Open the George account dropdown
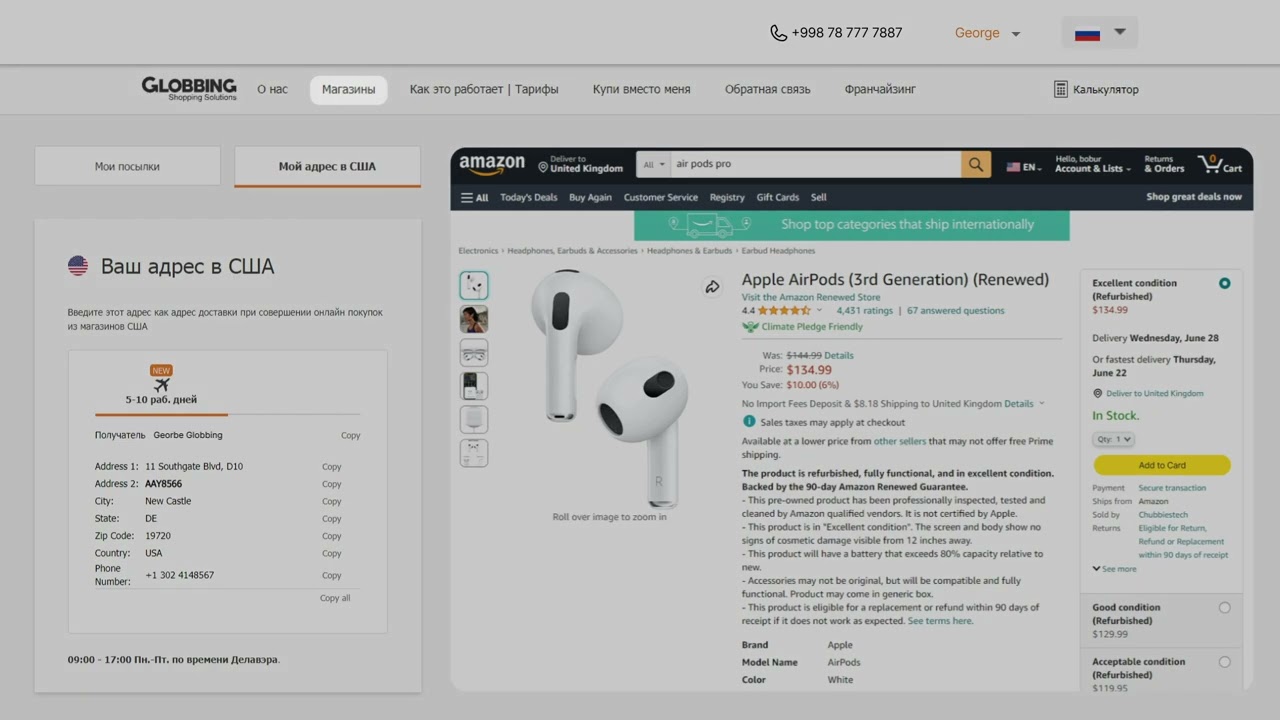1280x720 pixels. pyautogui.click(x=987, y=33)
